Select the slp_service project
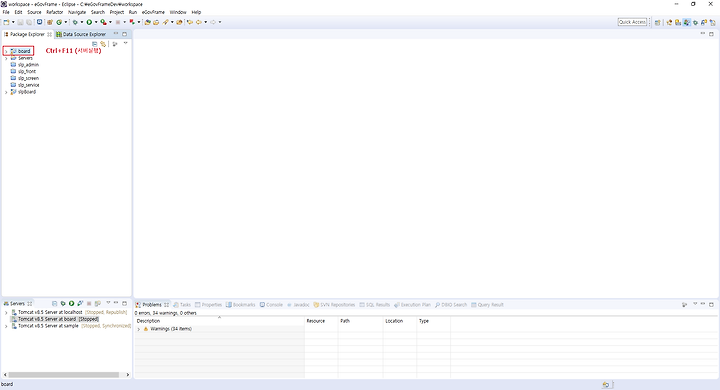Image resolution: width=720 pixels, height=390 pixels. pyautogui.click(x=28, y=85)
